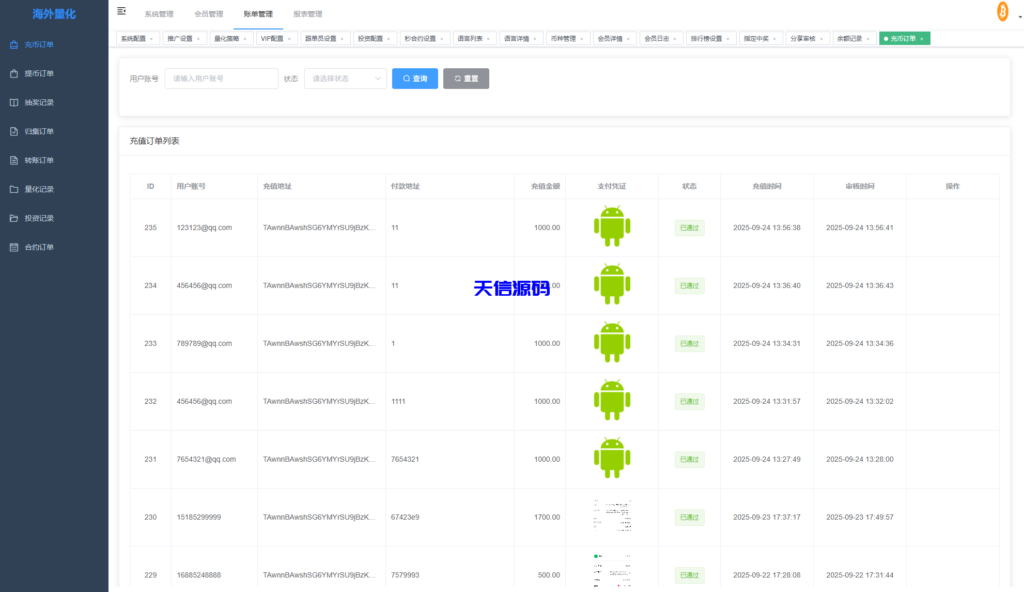Open the 状态 status dropdown

345,78
